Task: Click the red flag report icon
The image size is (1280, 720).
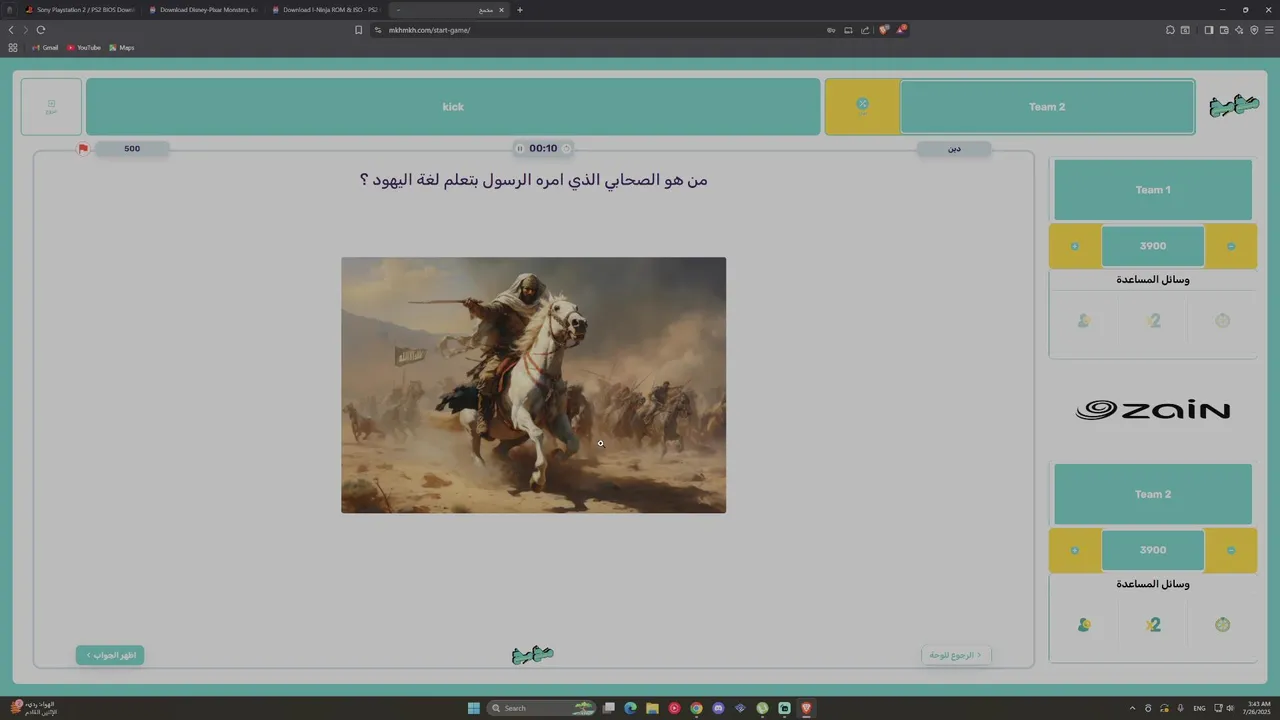Action: click(x=83, y=149)
